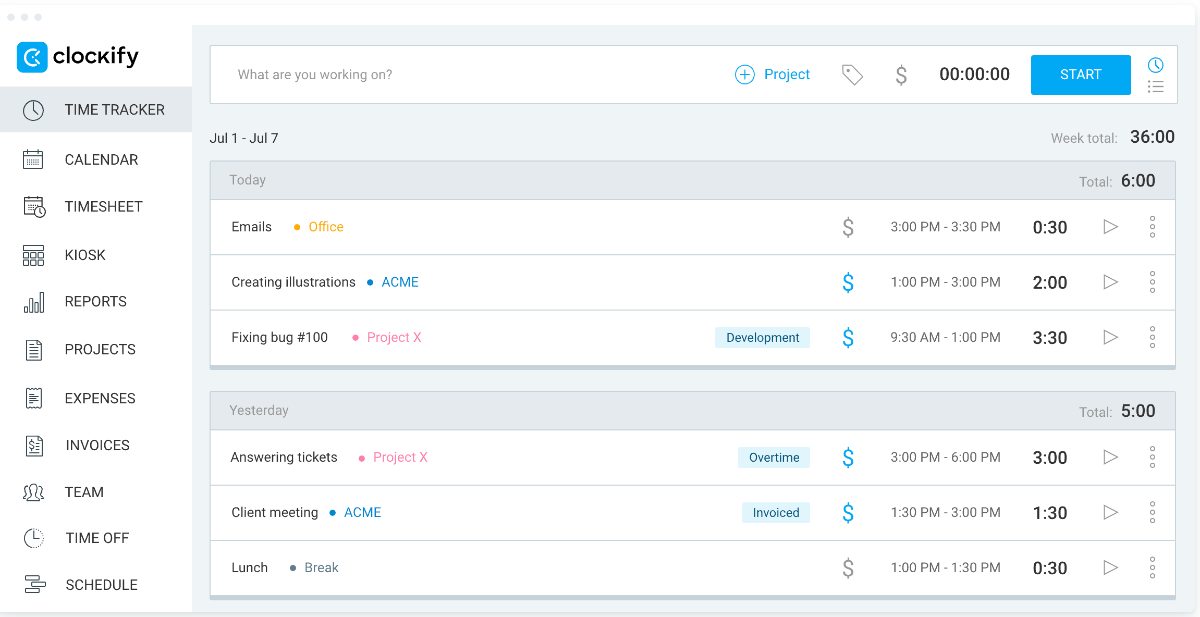This screenshot has width=1200, height=617.
Task: Toggle billable on the new time entry
Action: coord(901,75)
